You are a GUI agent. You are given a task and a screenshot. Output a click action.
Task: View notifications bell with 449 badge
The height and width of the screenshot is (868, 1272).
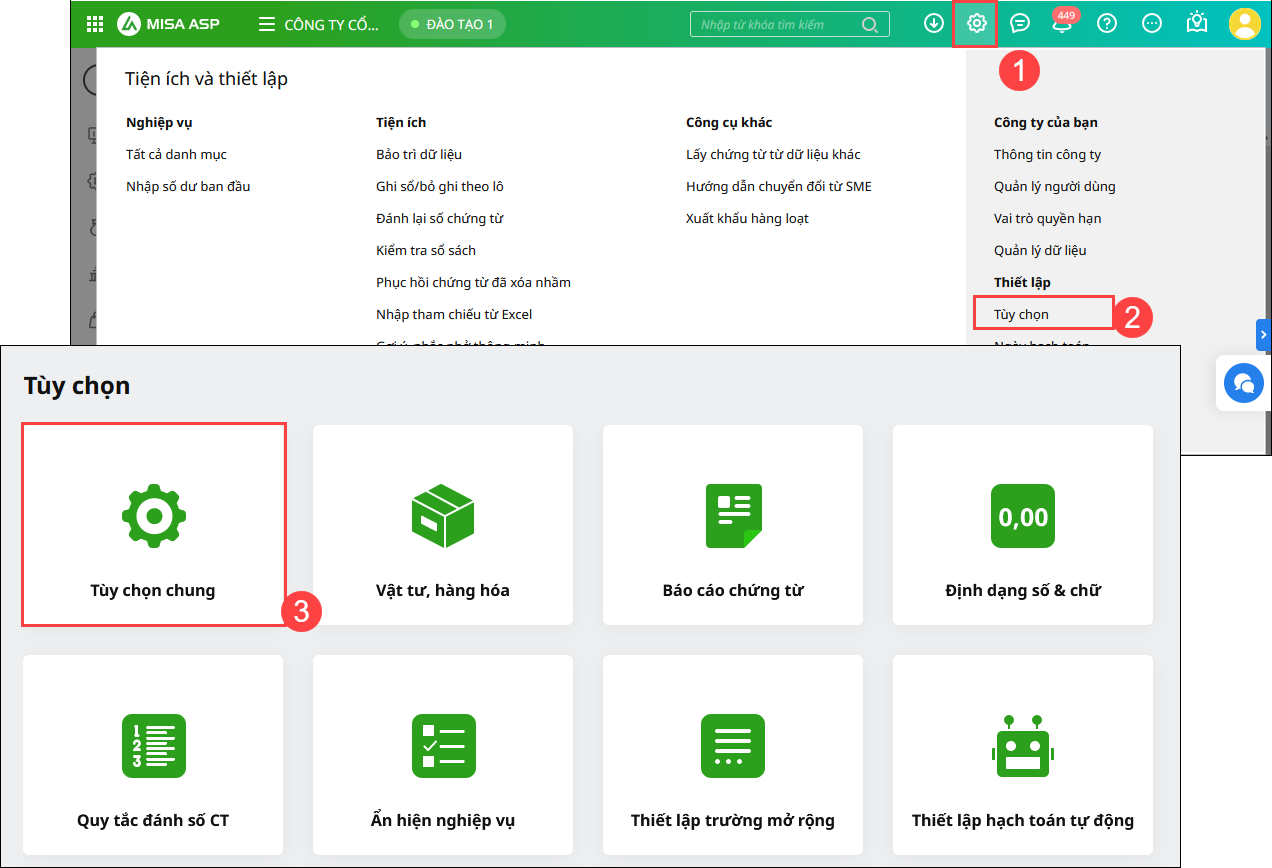coord(1062,24)
